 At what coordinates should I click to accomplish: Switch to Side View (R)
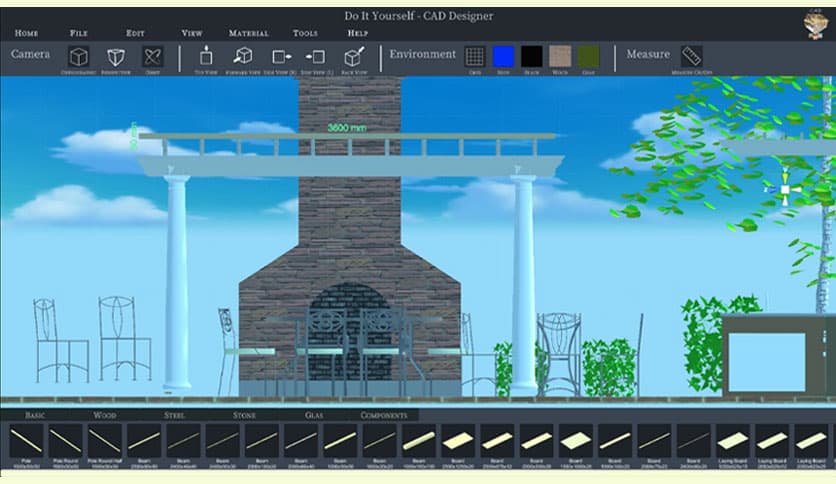tap(281, 57)
